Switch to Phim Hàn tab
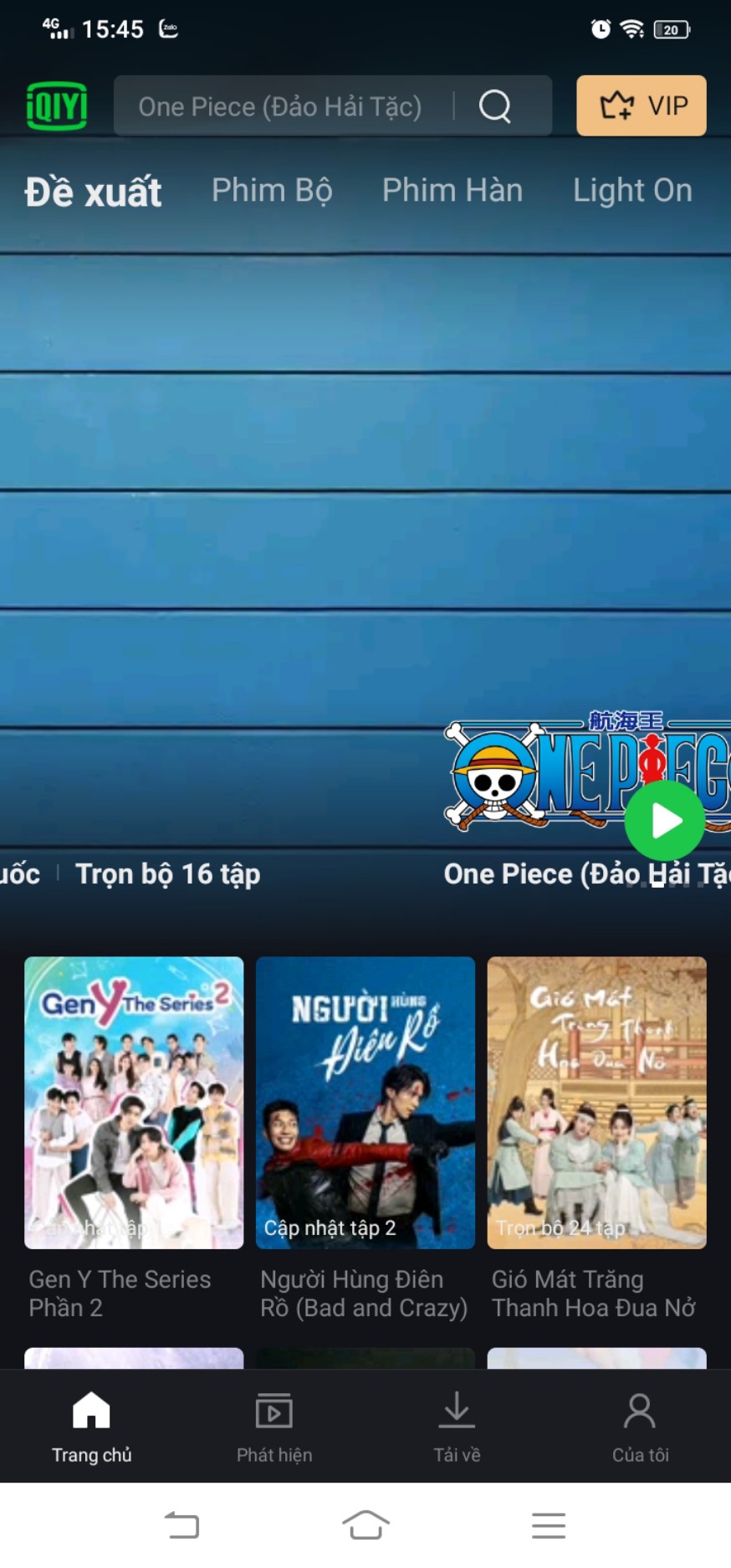 point(452,190)
